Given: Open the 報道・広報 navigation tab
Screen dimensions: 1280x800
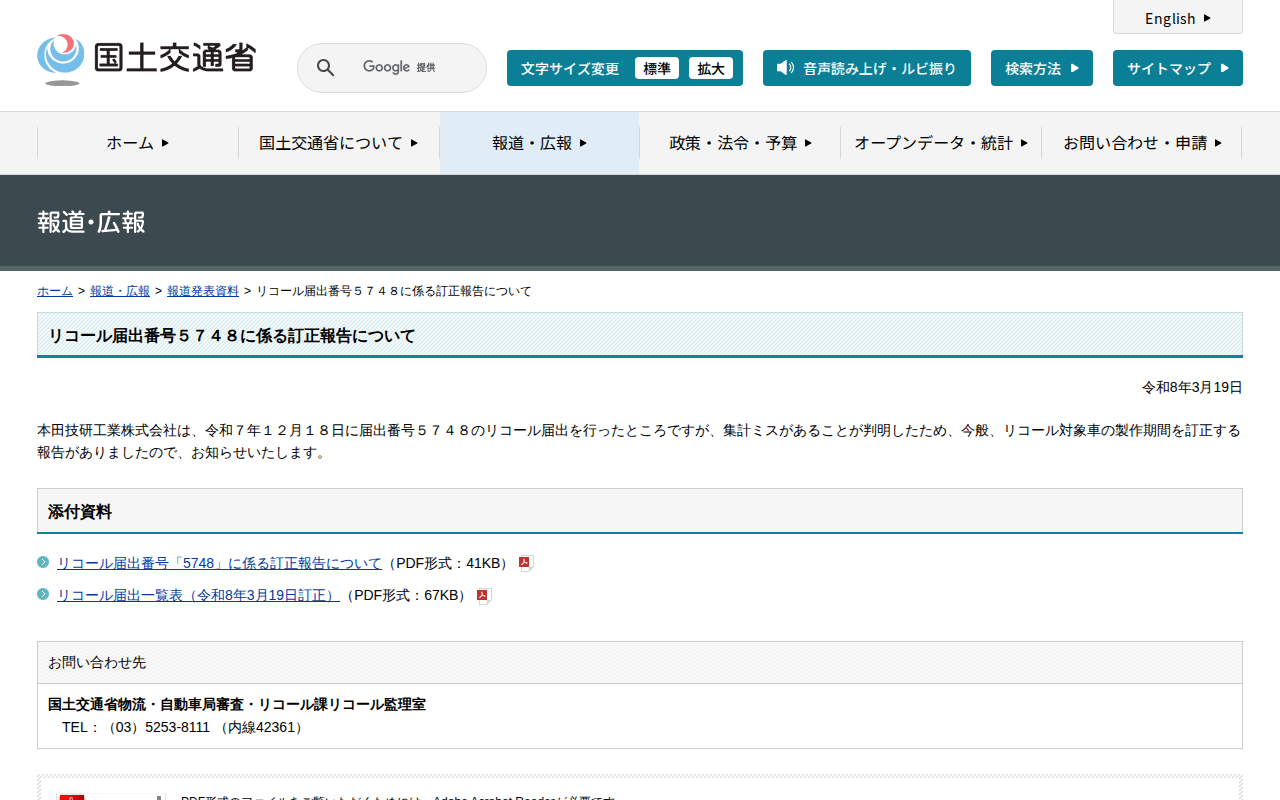Looking at the screenshot, I should (x=539, y=143).
